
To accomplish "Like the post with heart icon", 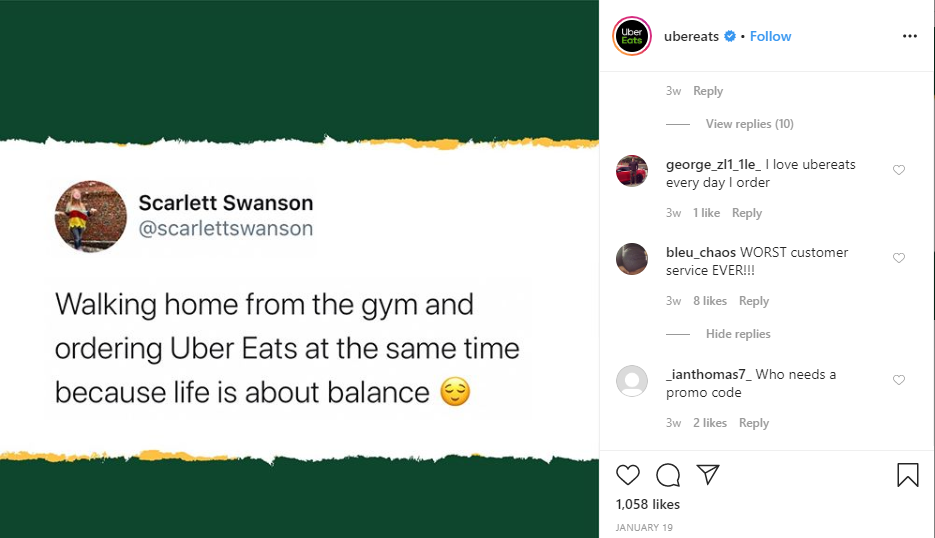I will click(x=628, y=475).
